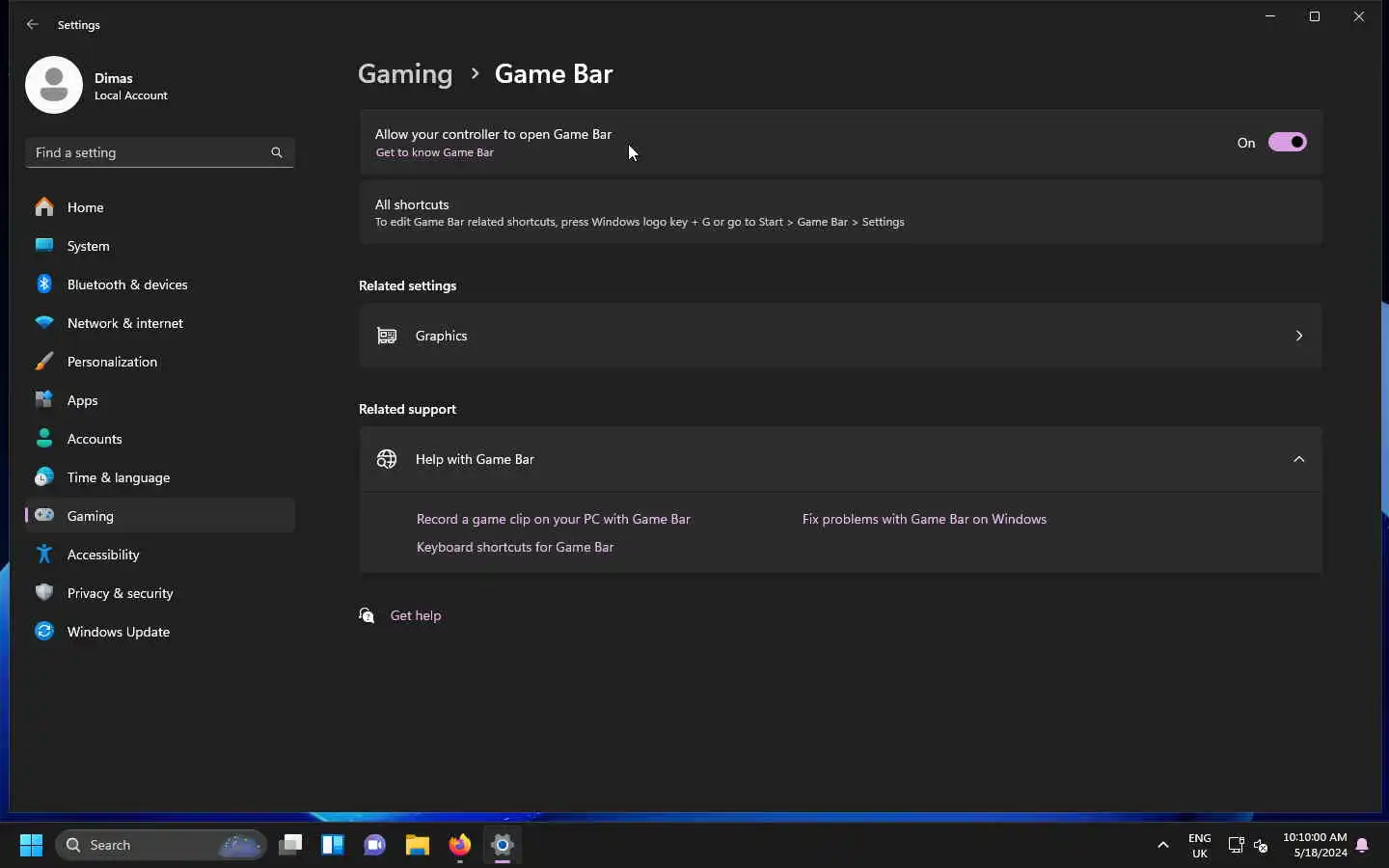Click the Windows Update sync icon
The image size is (1389, 868).
pos(44,632)
